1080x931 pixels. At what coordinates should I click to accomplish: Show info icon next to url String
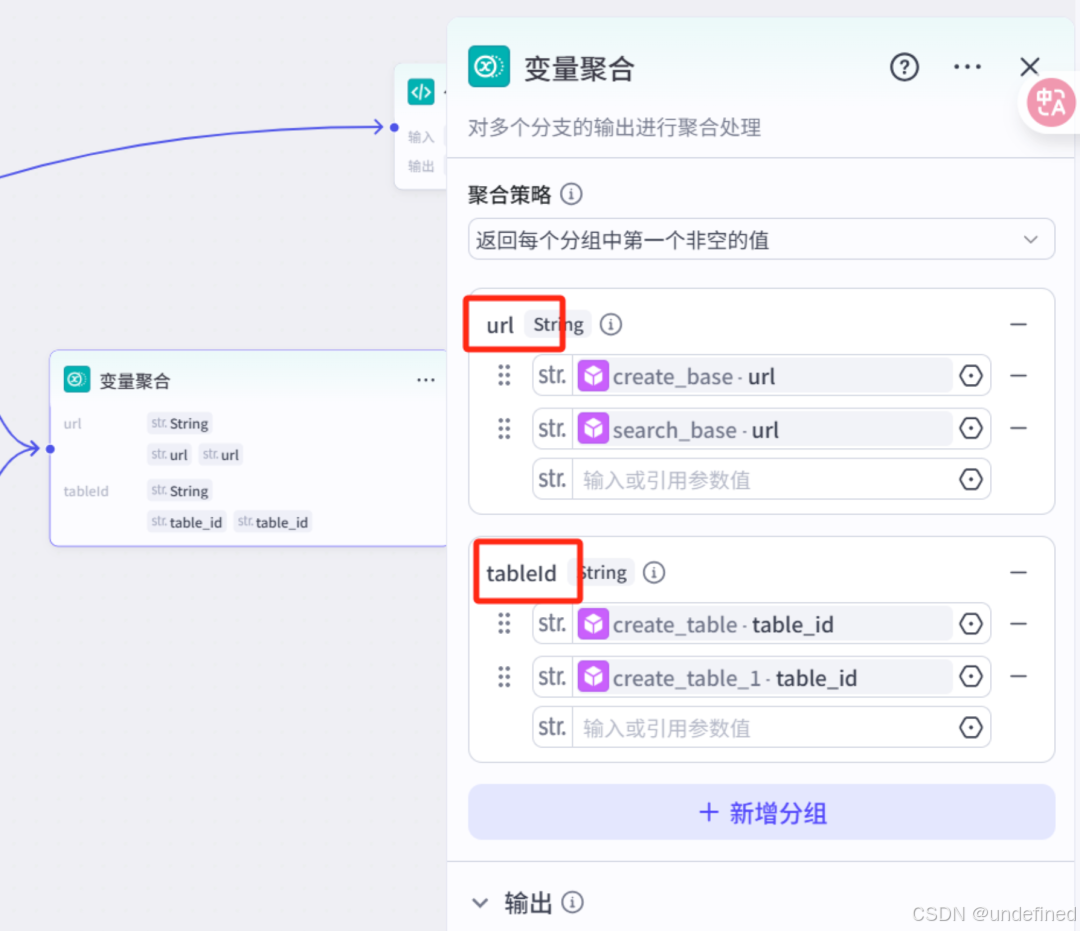tap(610, 324)
